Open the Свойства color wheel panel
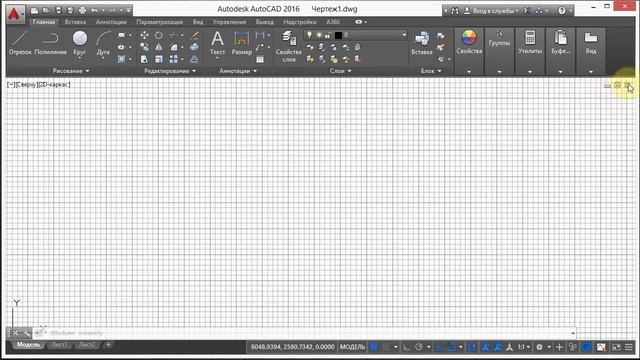640x360 pixels. [x=469, y=51]
